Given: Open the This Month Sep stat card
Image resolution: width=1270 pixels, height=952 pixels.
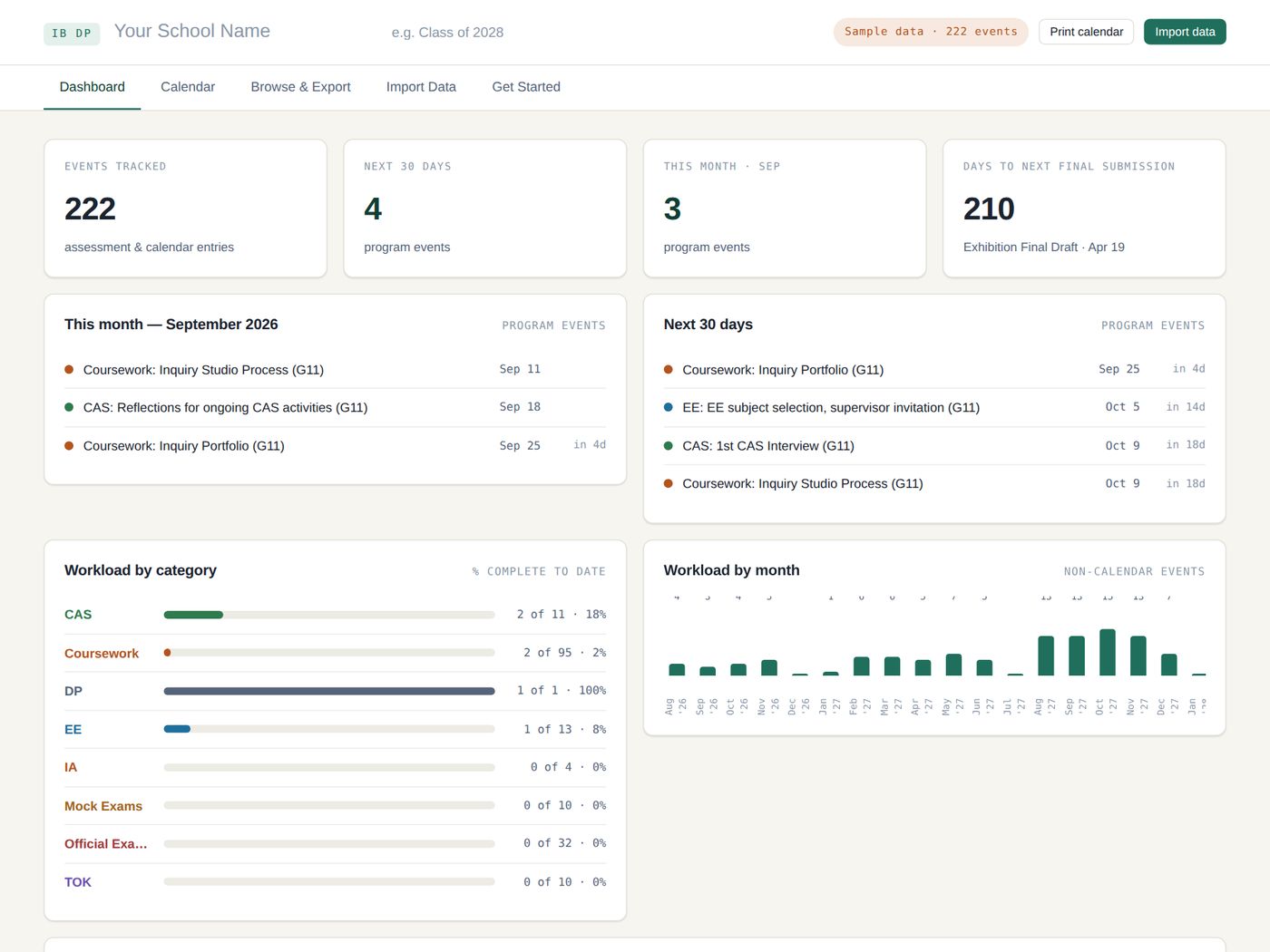Looking at the screenshot, I should pos(785,209).
